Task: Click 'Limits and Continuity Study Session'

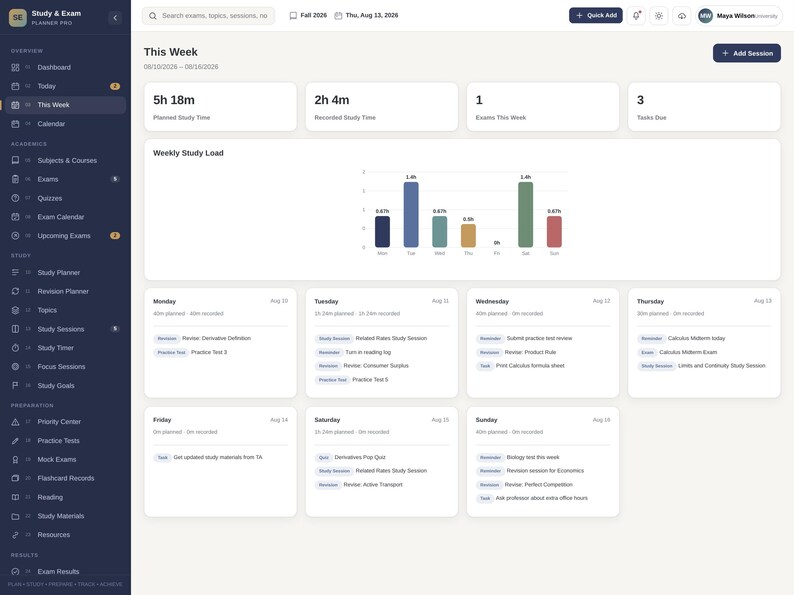Action: point(722,366)
